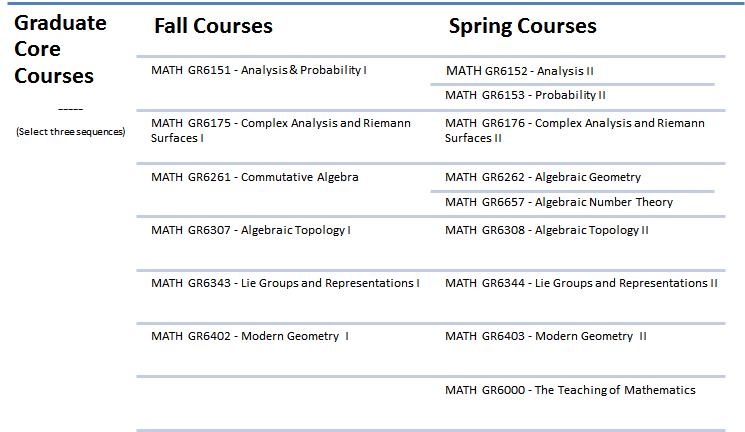745x432 pixels.
Task: Open MATH GR6152 Analysis II course
Action: [519, 71]
